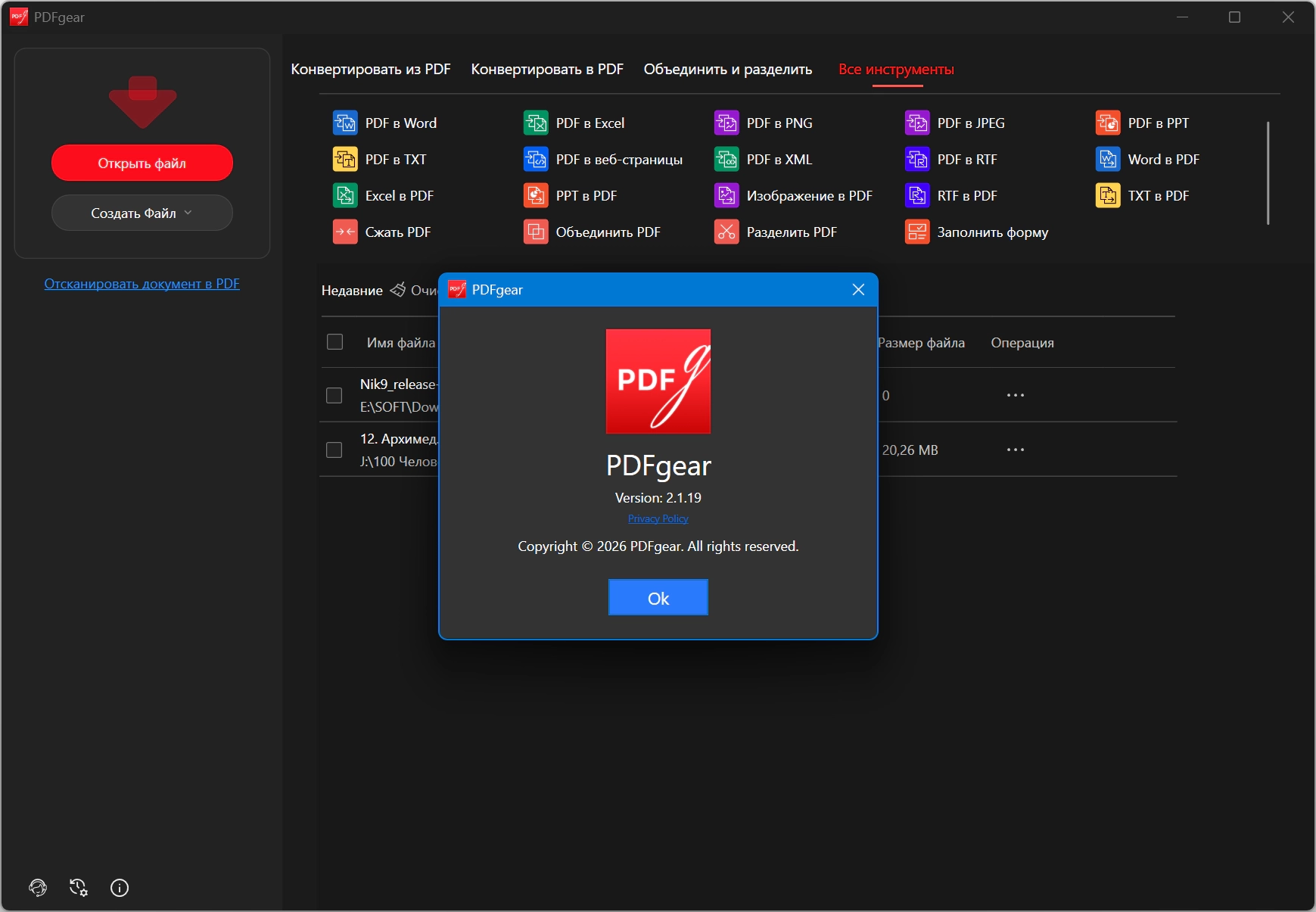The height and width of the screenshot is (912, 1316).
Task: Click the Размер файла column header
Action: [921, 343]
